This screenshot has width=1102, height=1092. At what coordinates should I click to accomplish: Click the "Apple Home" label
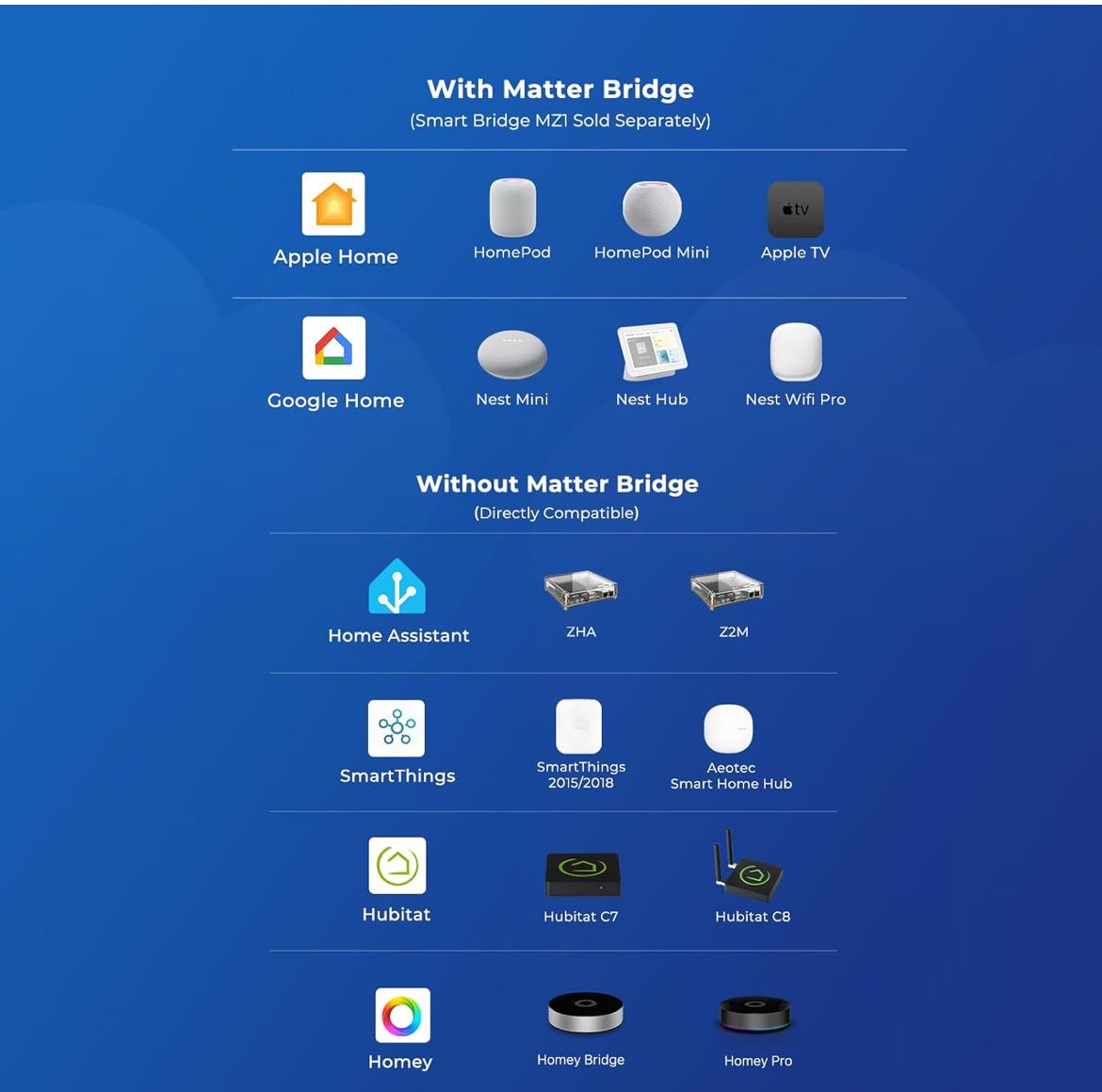[335, 257]
